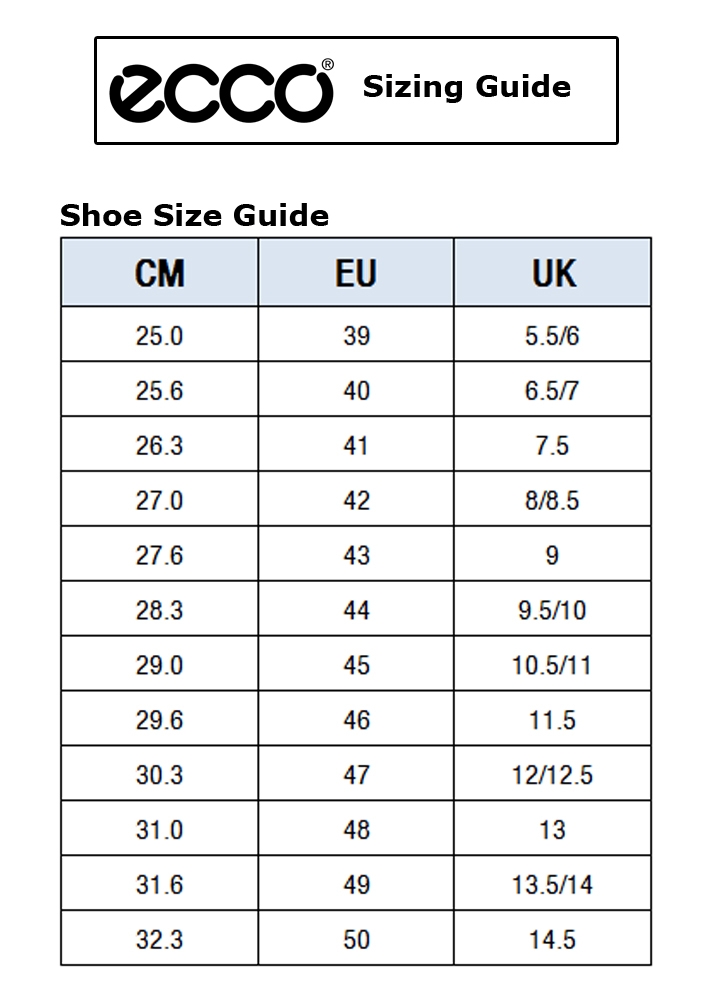708x1000 pixels.
Task: Click the 26.3 CM cell
Action: point(160,445)
